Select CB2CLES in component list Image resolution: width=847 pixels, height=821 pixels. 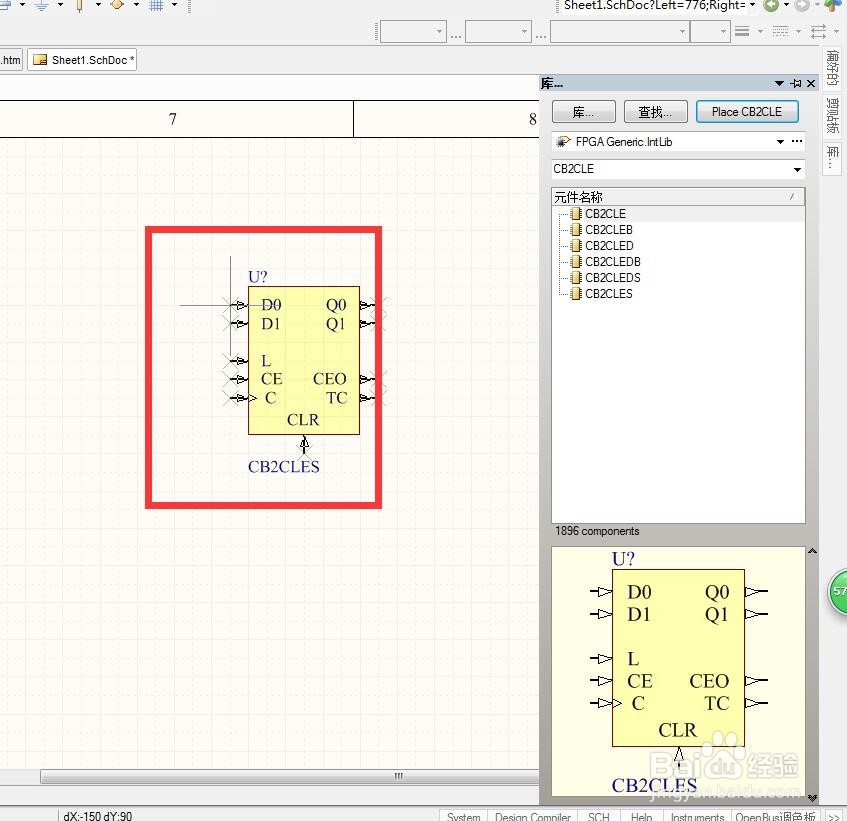click(609, 294)
